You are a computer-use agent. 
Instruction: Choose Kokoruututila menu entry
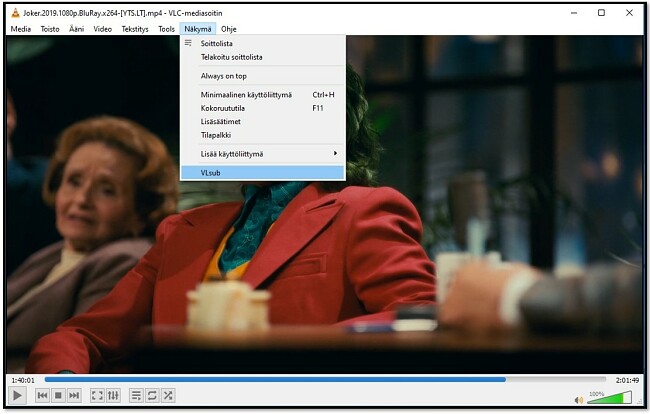[263, 108]
